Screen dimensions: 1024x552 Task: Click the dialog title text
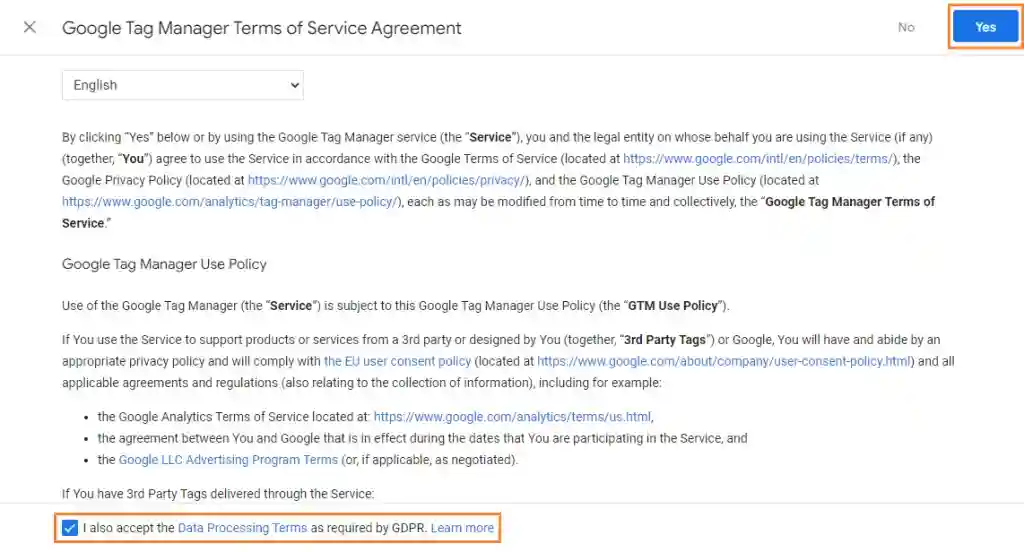261,28
